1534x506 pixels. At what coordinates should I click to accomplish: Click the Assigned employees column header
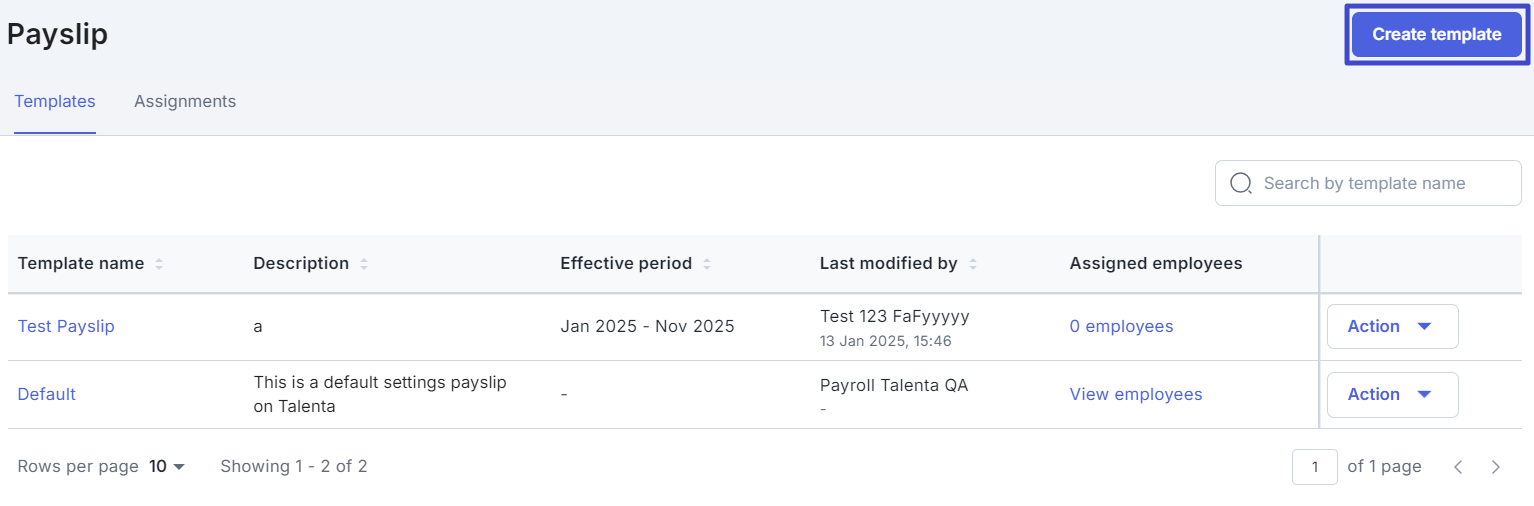point(1156,264)
